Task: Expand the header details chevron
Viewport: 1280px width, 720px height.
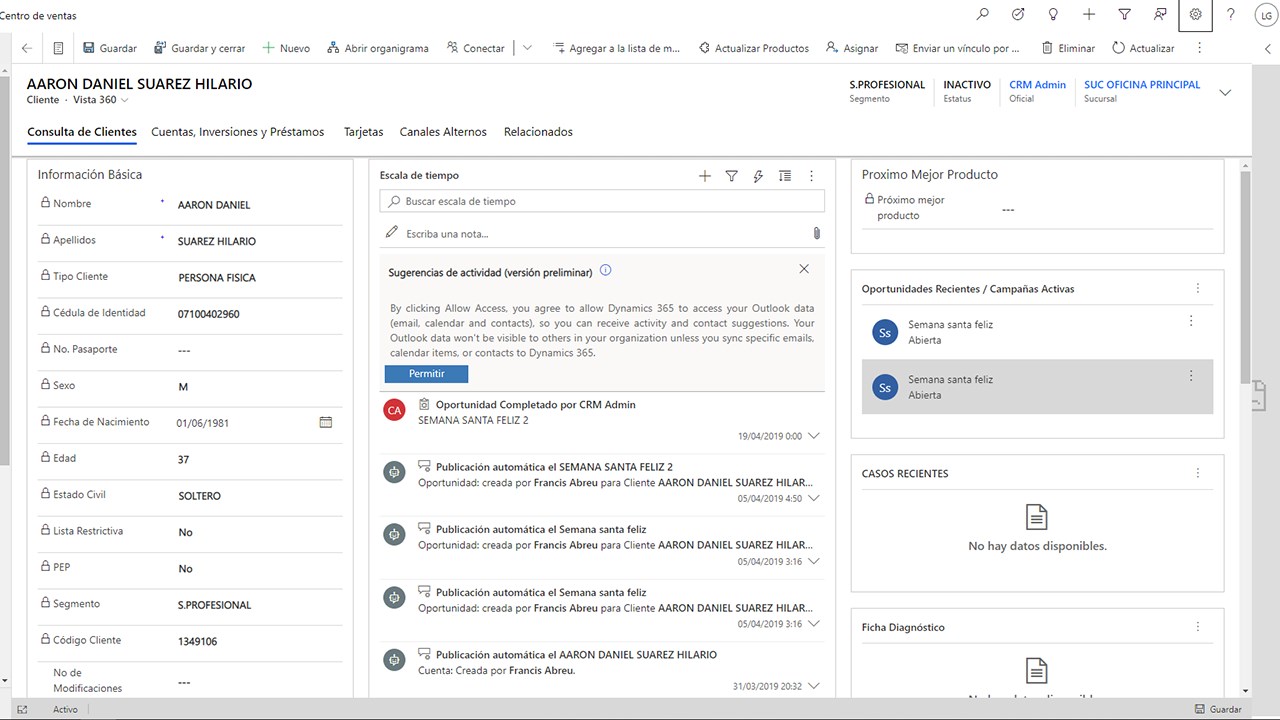Action: pos(1225,92)
